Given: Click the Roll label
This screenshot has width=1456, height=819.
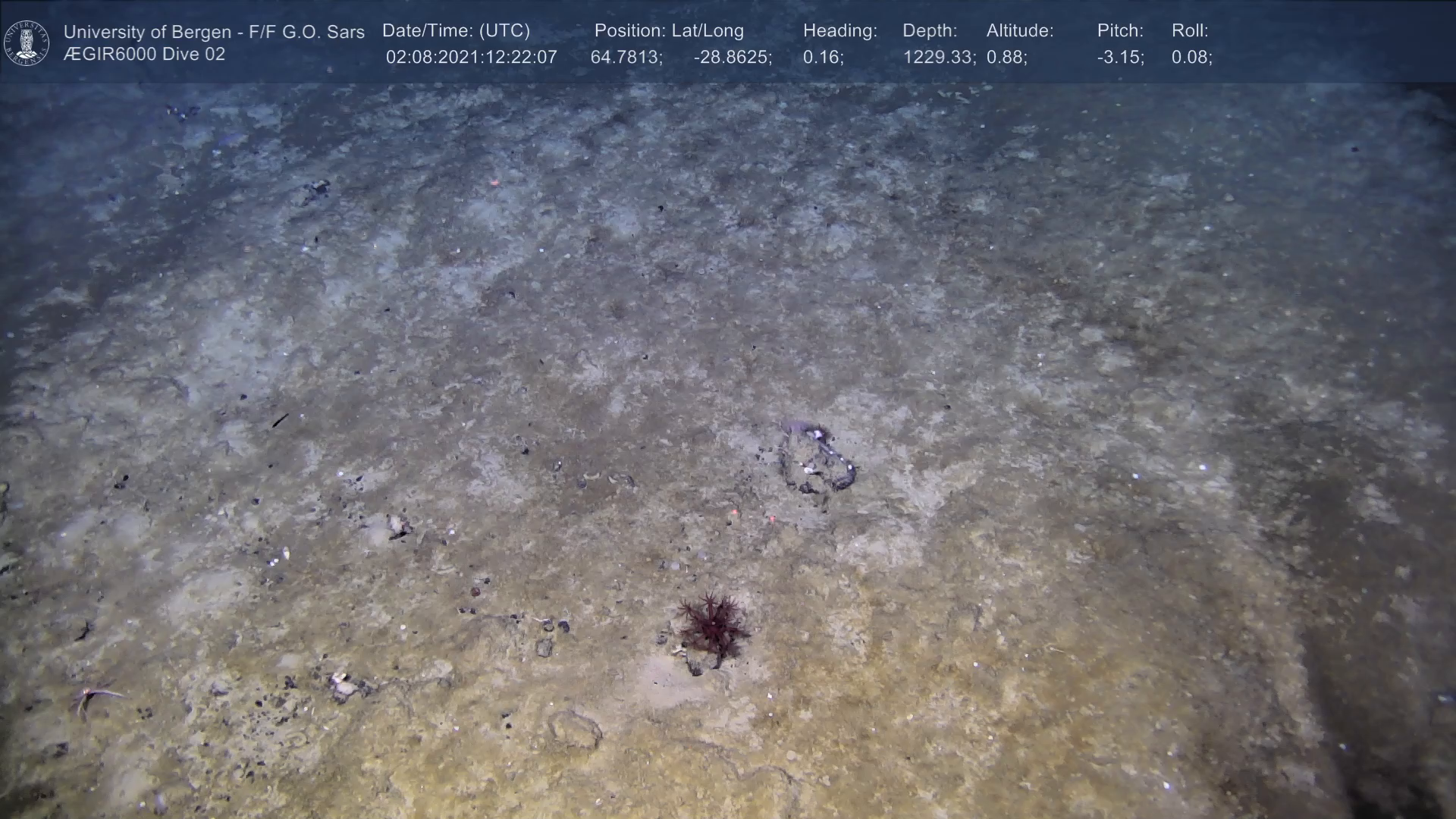Looking at the screenshot, I should pyautogui.click(x=1190, y=31).
